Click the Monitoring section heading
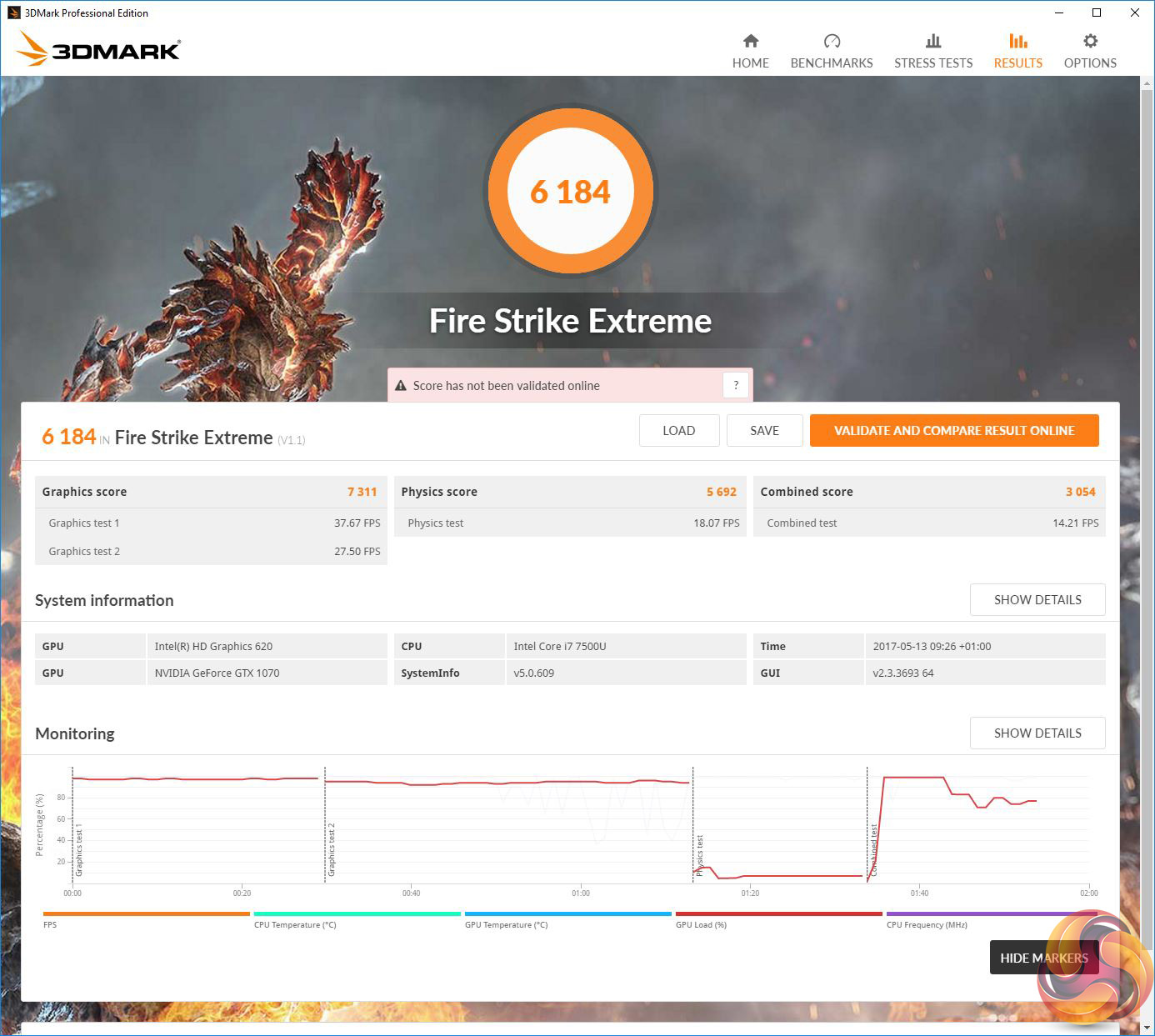Screen dimensions: 1155x1036 (x=75, y=733)
